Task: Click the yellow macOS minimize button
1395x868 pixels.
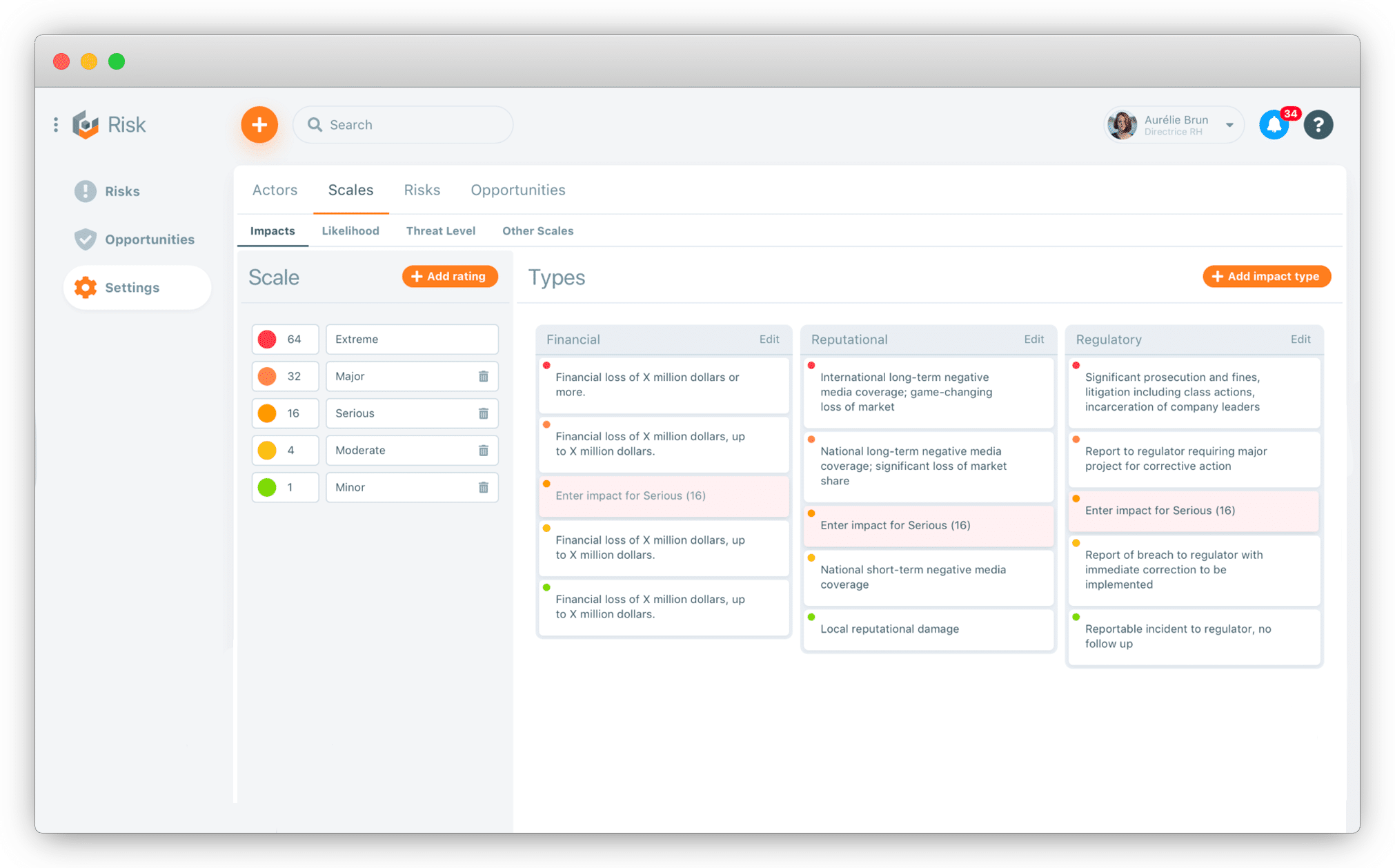Action: click(89, 61)
